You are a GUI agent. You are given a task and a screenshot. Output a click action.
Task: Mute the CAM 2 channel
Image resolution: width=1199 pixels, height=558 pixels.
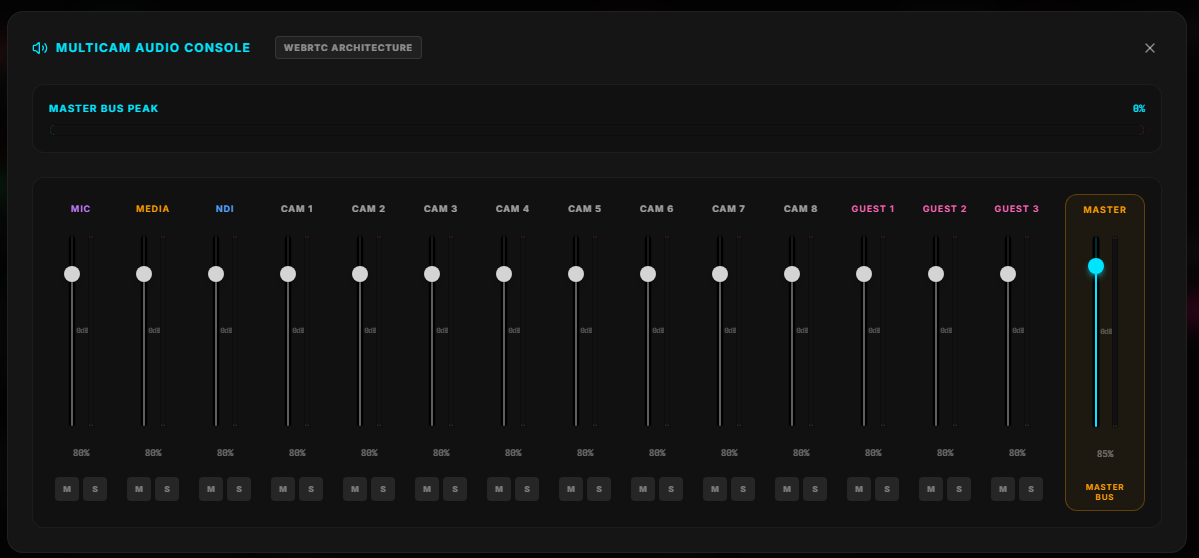pyautogui.click(x=355, y=489)
